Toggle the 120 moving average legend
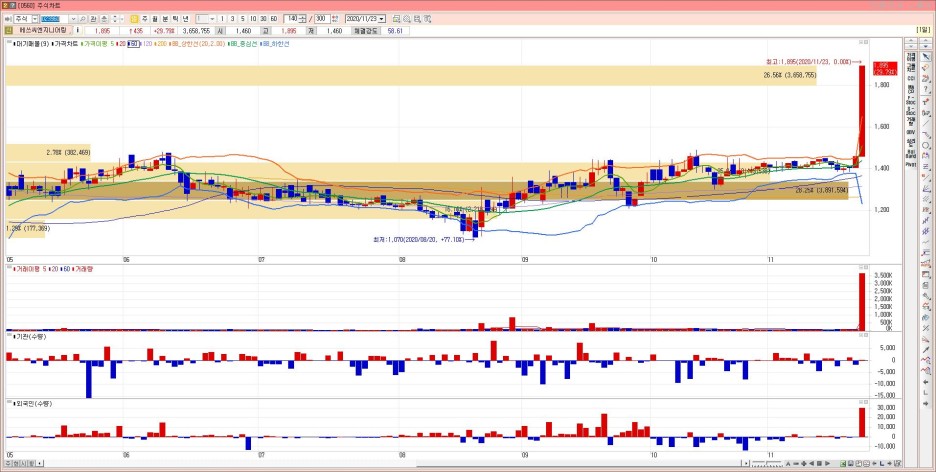Screen dimensions: 936x472 coord(147,44)
